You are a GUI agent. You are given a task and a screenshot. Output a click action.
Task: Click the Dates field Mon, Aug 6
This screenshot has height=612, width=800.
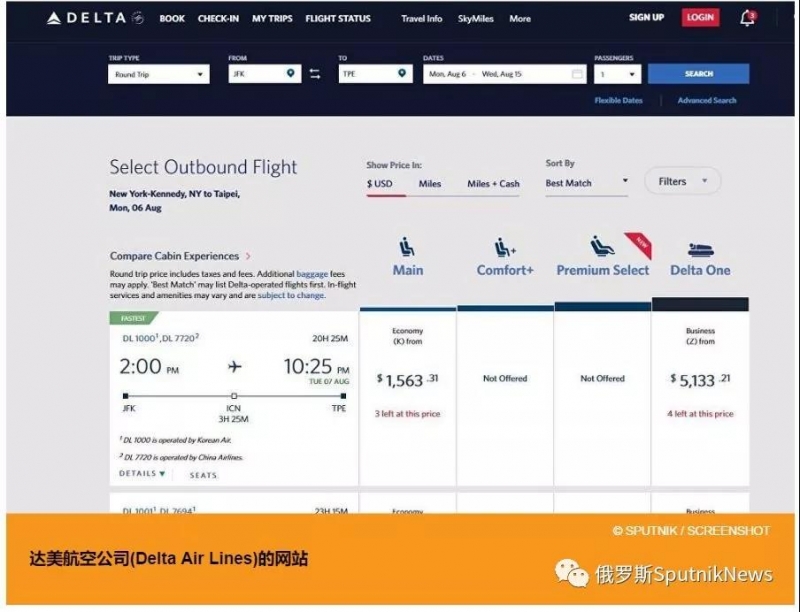point(505,74)
